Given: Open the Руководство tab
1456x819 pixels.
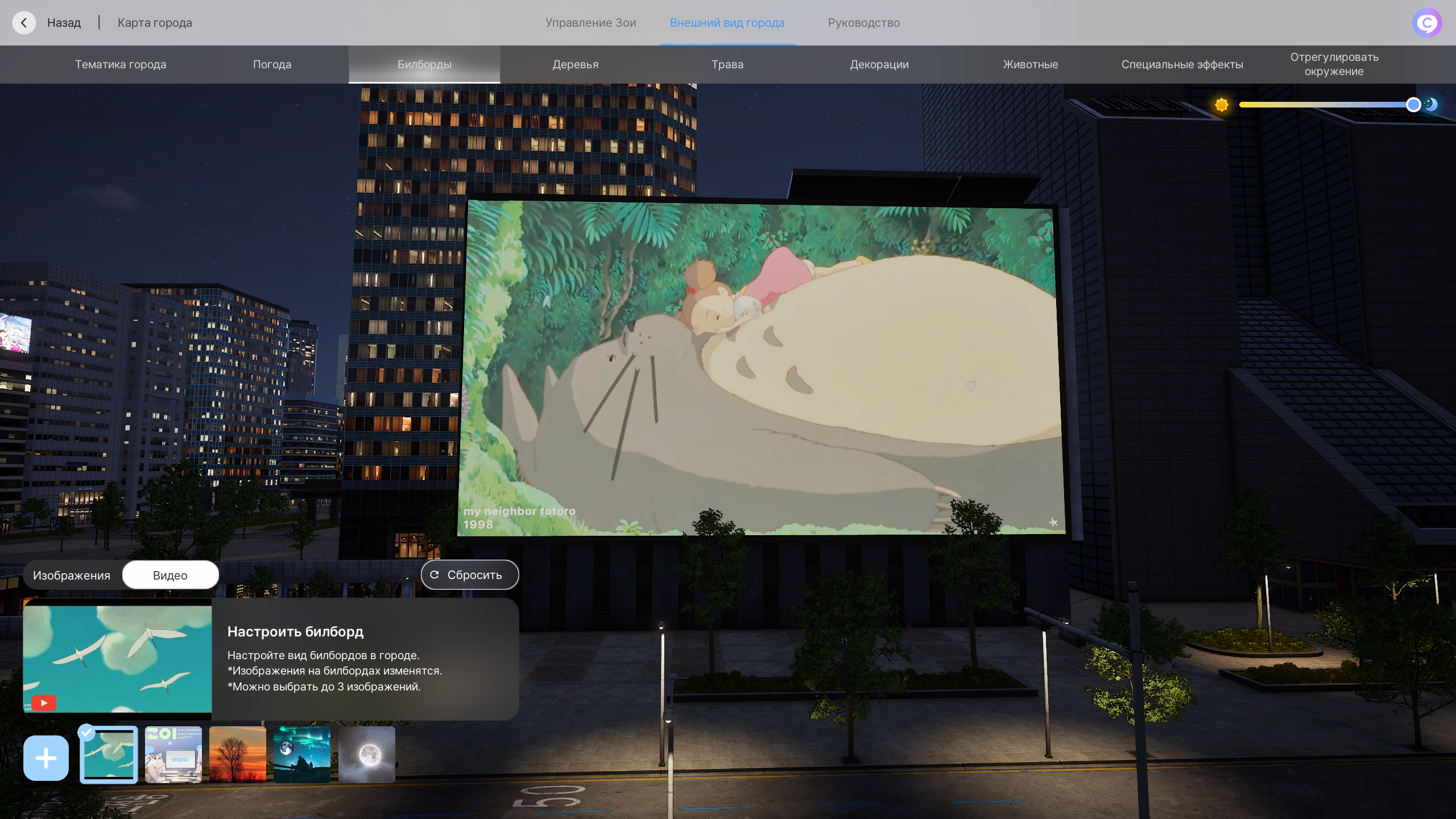Looking at the screenshot, I should click(x=863, y=23).
